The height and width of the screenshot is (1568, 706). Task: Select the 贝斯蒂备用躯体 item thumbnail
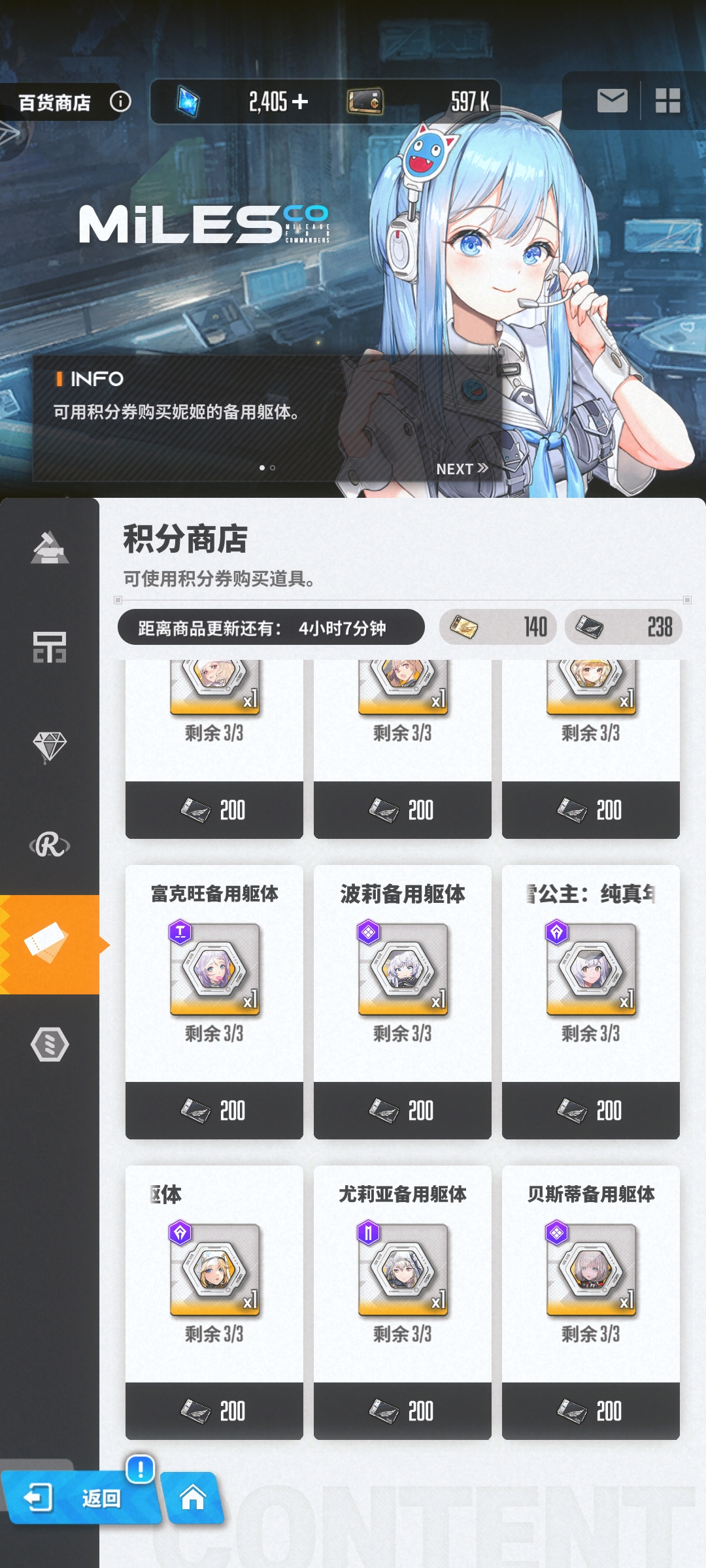[x=591, y=1269]
